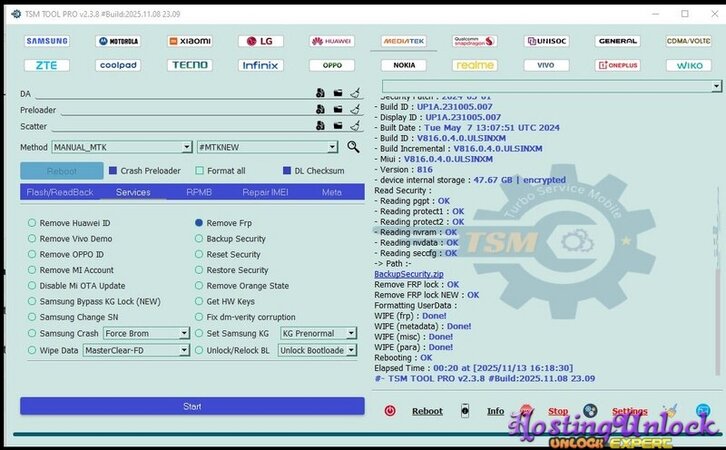Clear the Scatter field with broom icon

click(x=355, y=126)
